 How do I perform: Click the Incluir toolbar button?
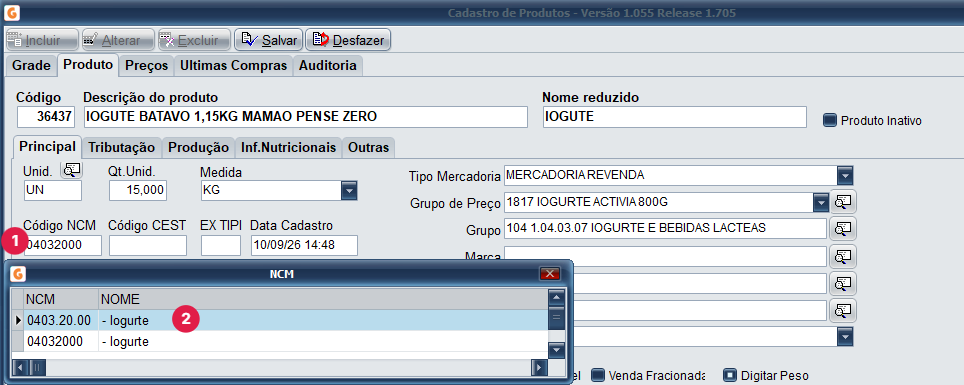[42, 40]
